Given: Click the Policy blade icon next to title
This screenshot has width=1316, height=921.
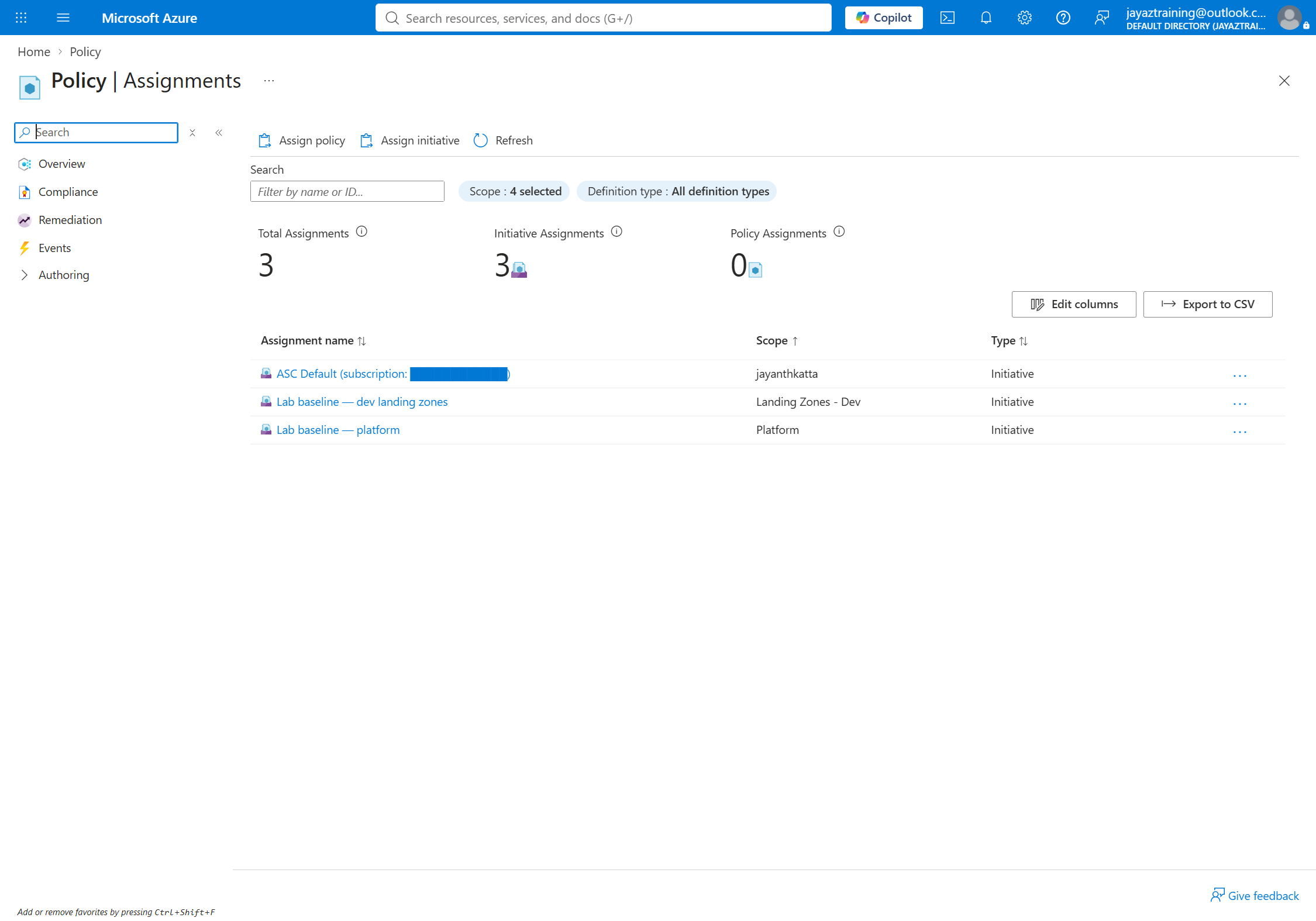Looking at the screenshot, I should pyautogui.click(x=29, y=88).
